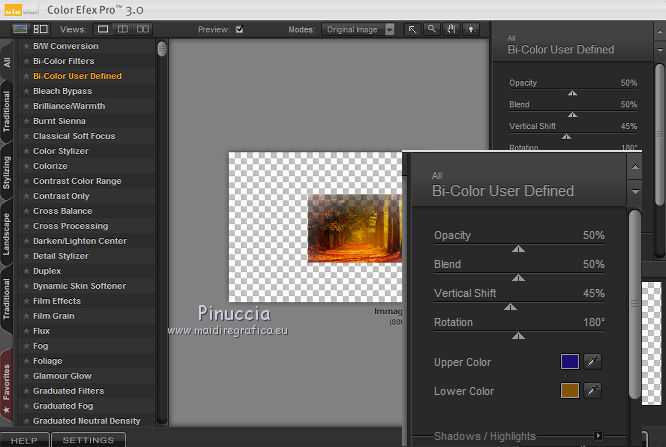This screenshot has height=447, width=666.
Task: Click the HELP button
Action: [24, 440]
